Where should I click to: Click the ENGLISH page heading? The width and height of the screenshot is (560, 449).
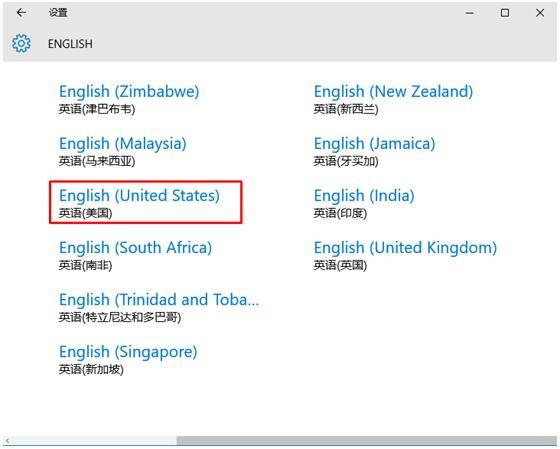(70, 44)
